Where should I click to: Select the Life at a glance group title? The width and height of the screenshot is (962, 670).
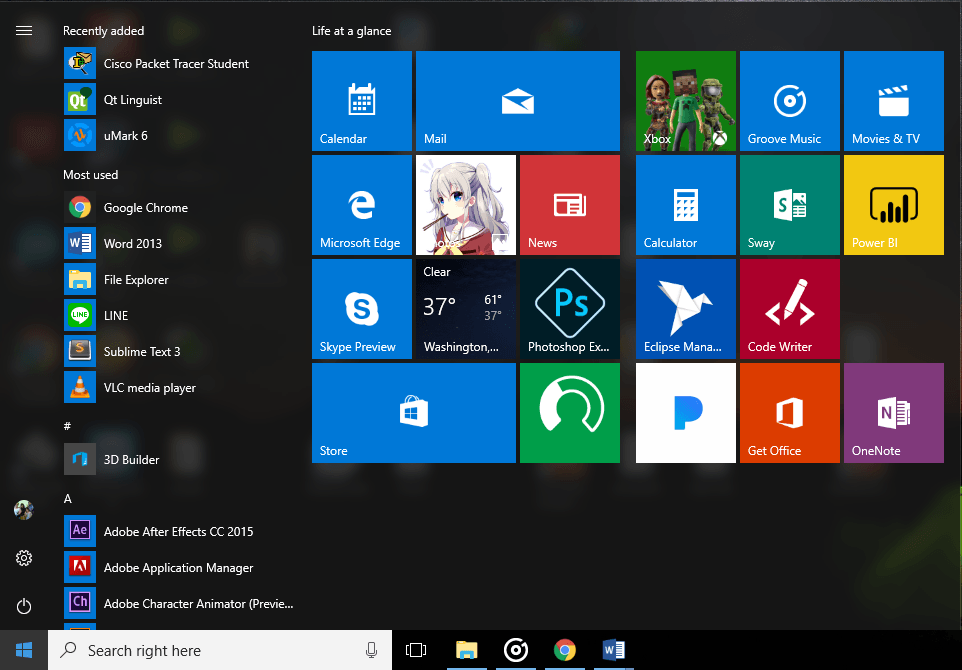pyautogui.click(x=352, y=31)
